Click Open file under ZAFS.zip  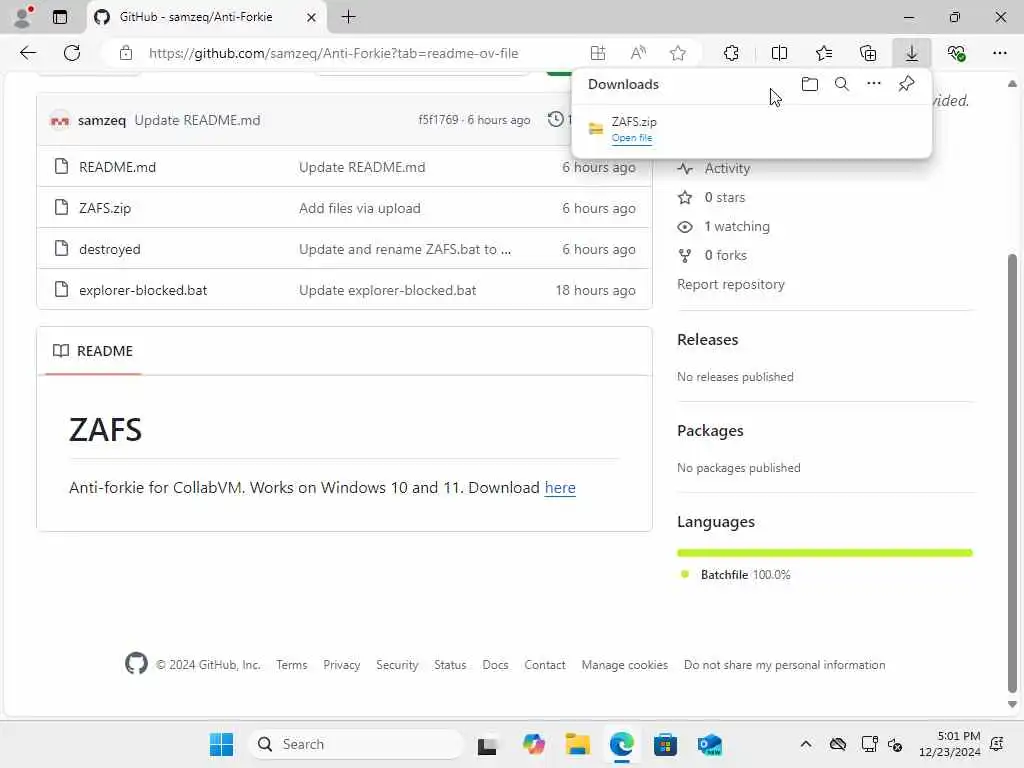pos(632,138)
